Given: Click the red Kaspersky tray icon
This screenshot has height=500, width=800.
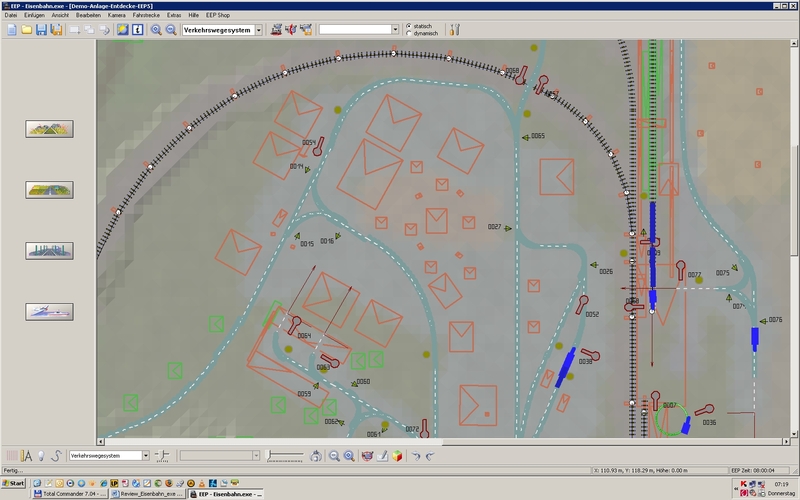Looking at the screenshot, I should 743,484.
